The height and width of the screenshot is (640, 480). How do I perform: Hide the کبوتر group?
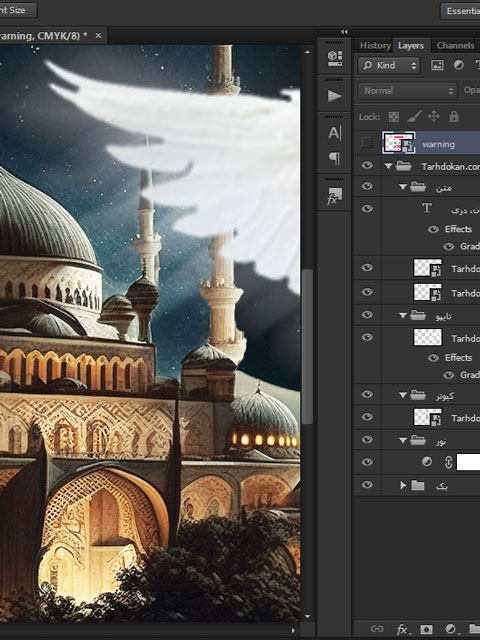(367, 394)
